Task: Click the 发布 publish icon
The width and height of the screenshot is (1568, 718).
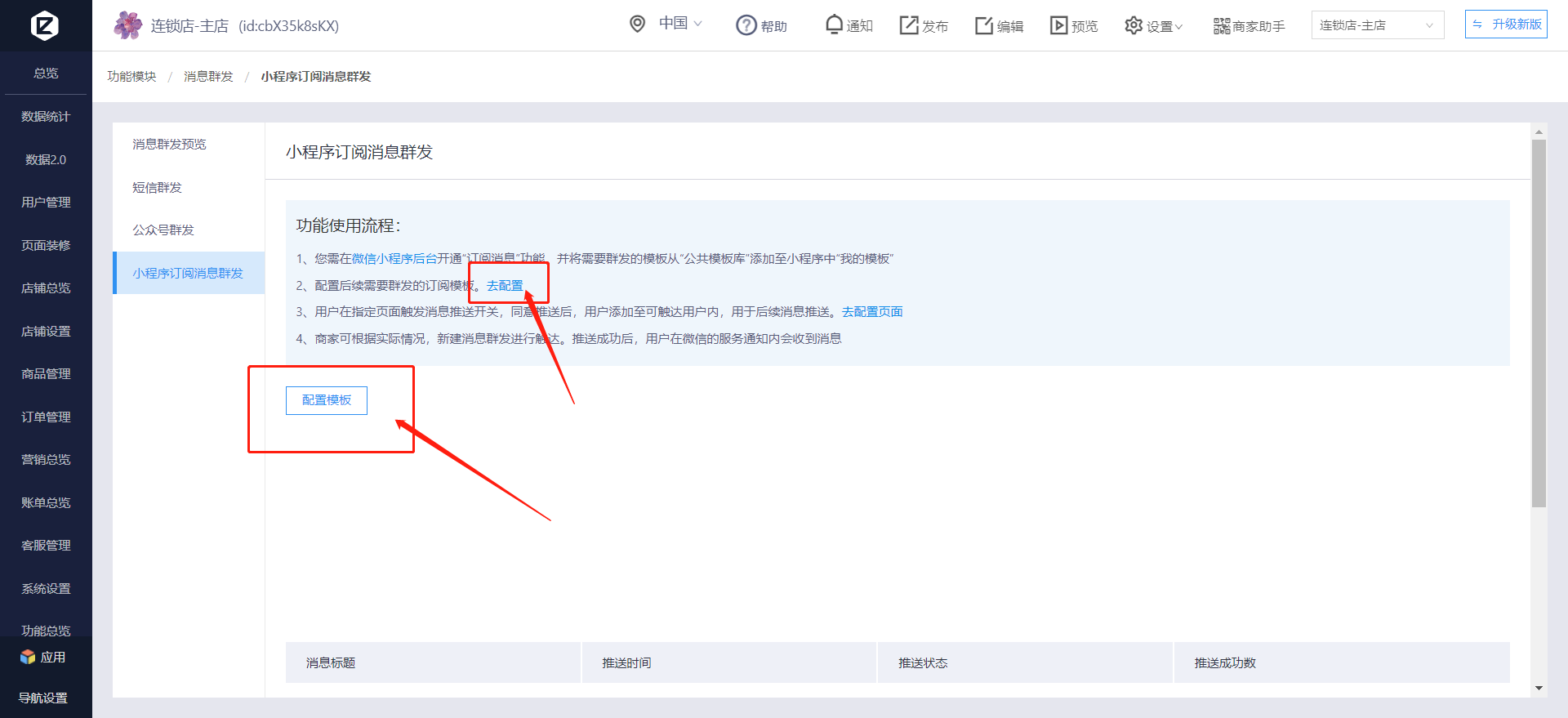Action: [909, 25]
